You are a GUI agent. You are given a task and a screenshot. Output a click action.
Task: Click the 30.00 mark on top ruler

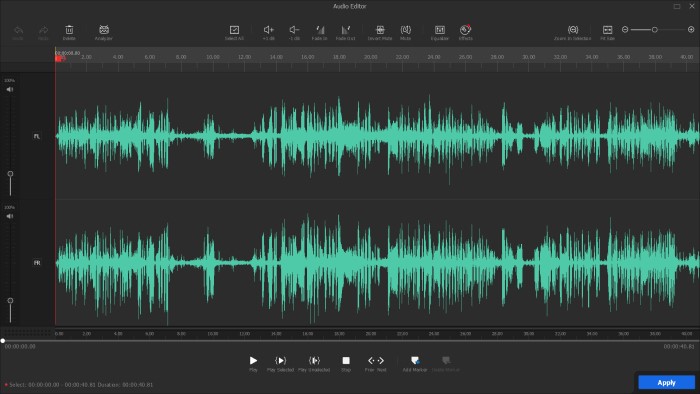click(x=529, y=57)
